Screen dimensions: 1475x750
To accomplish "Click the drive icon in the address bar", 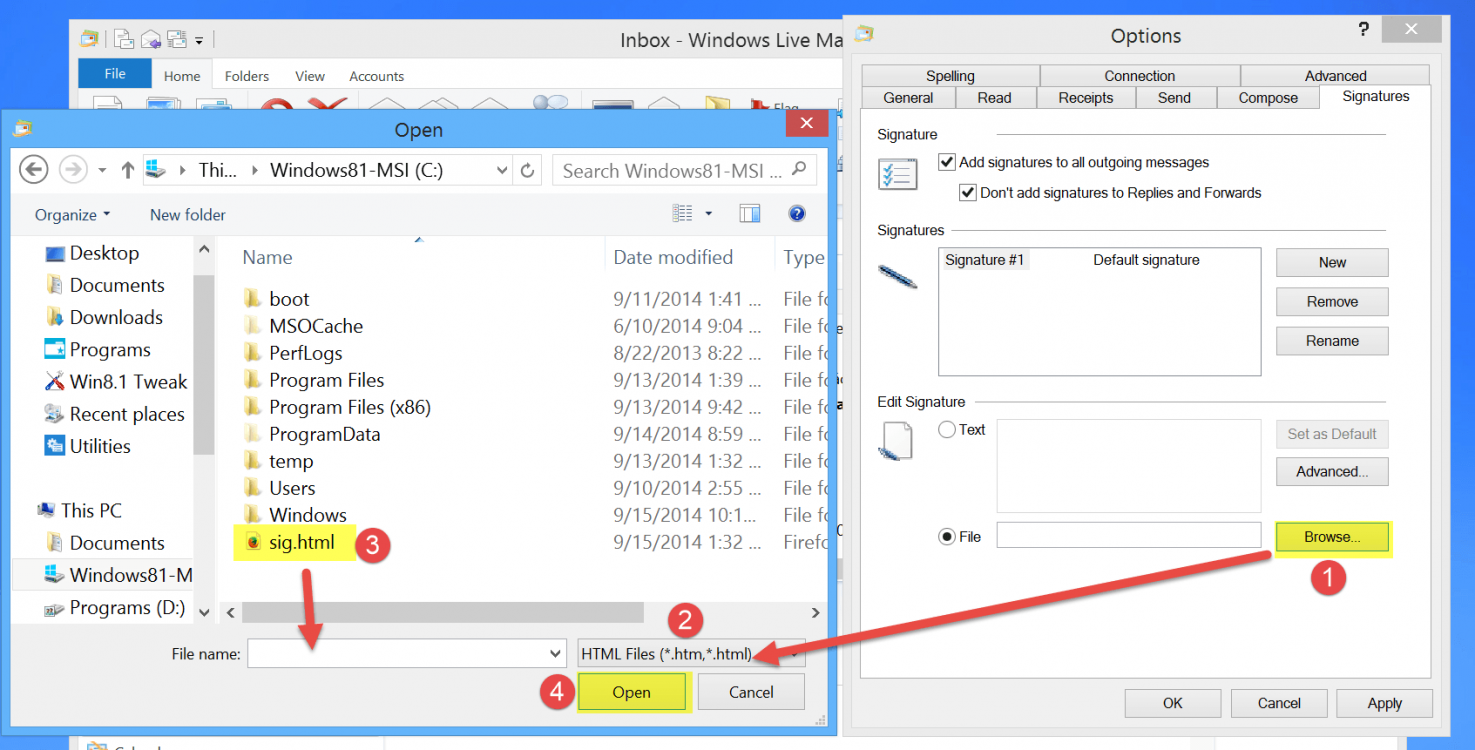I will click(156, 170).
